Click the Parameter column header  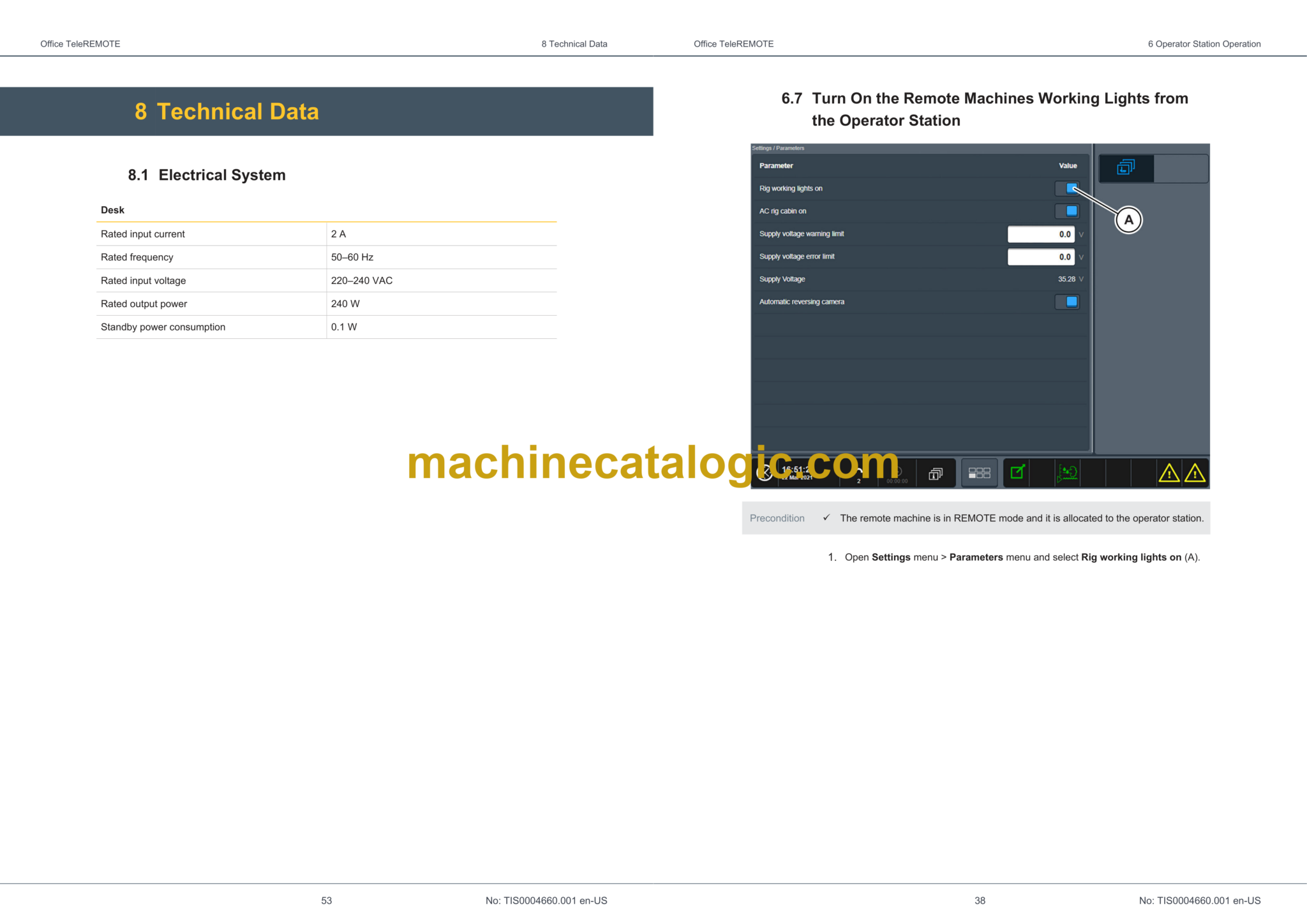(776, 165)
